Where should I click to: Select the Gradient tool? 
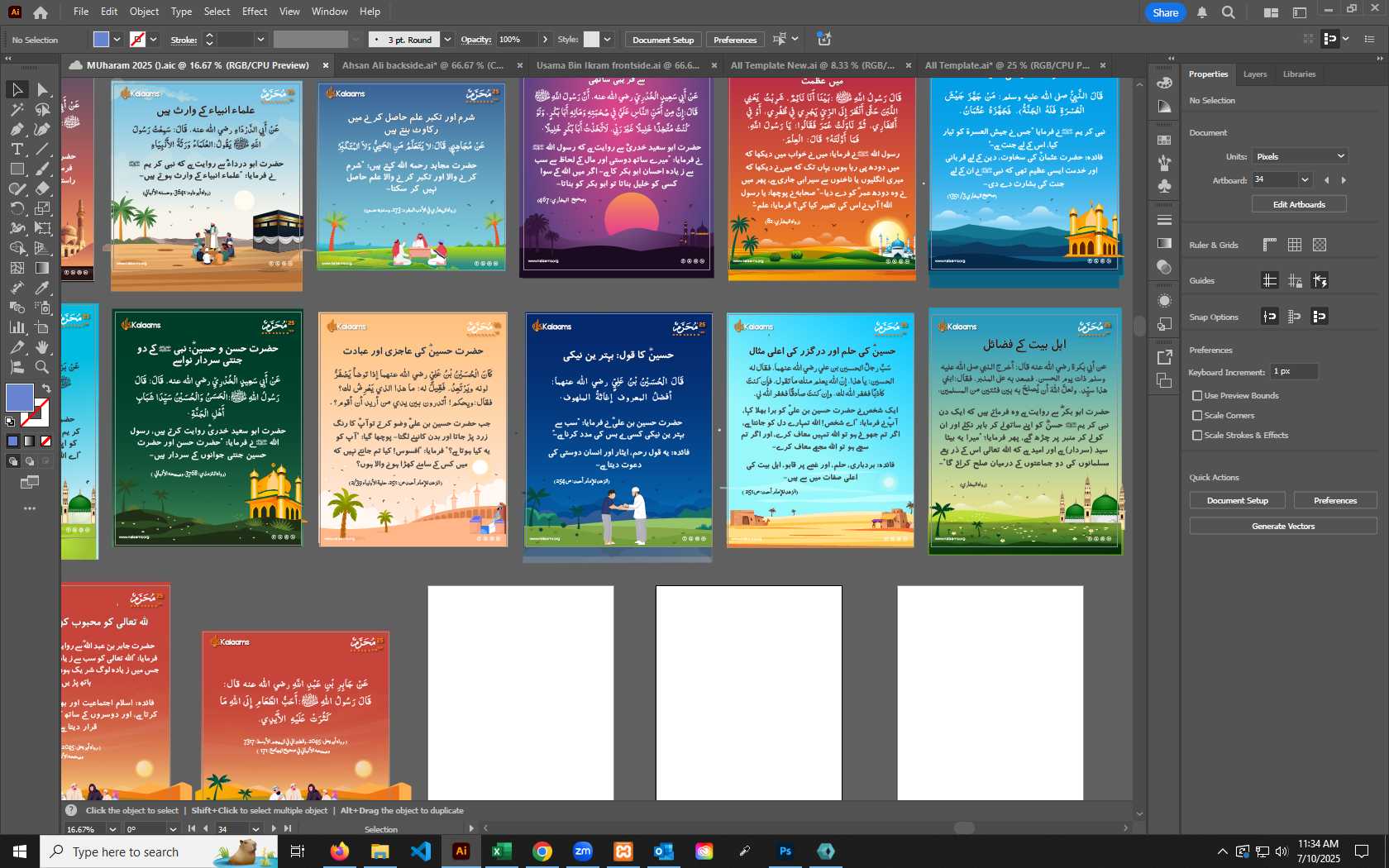tap(42, 268)
